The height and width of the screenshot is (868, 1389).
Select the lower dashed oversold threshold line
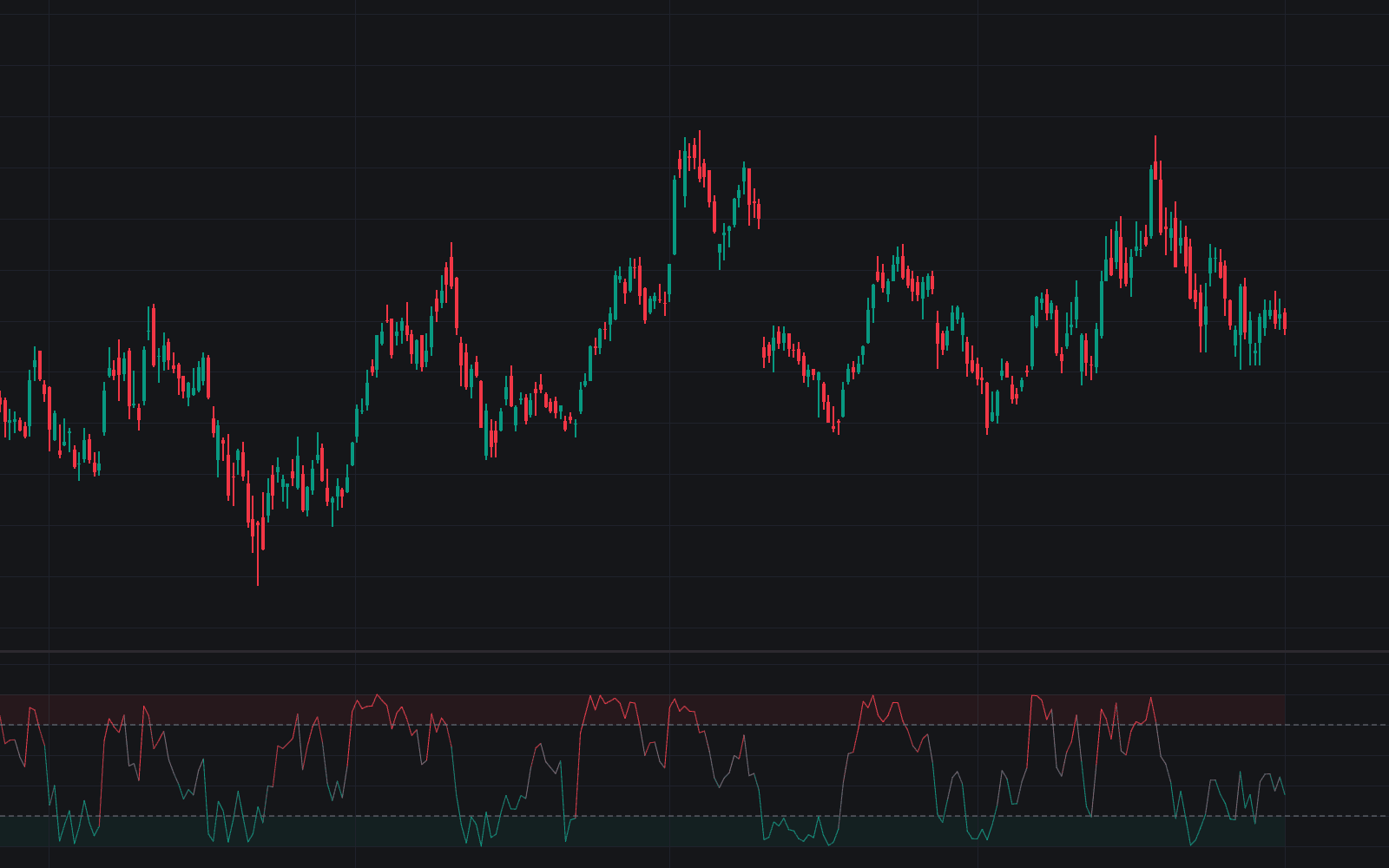click(694, 816)
